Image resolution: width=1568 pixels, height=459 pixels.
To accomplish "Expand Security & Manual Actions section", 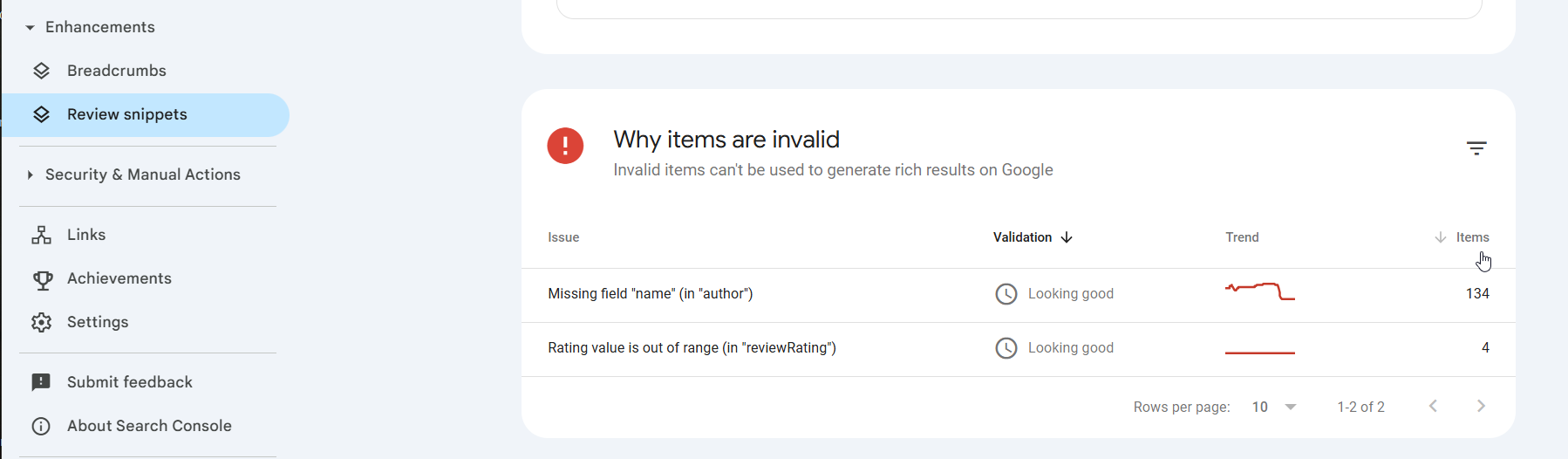I will pos(30,175).
